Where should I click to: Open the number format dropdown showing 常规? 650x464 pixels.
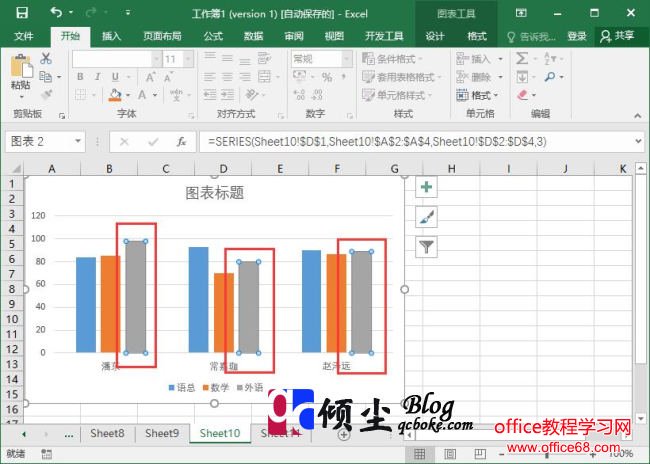tap(347, 59)
